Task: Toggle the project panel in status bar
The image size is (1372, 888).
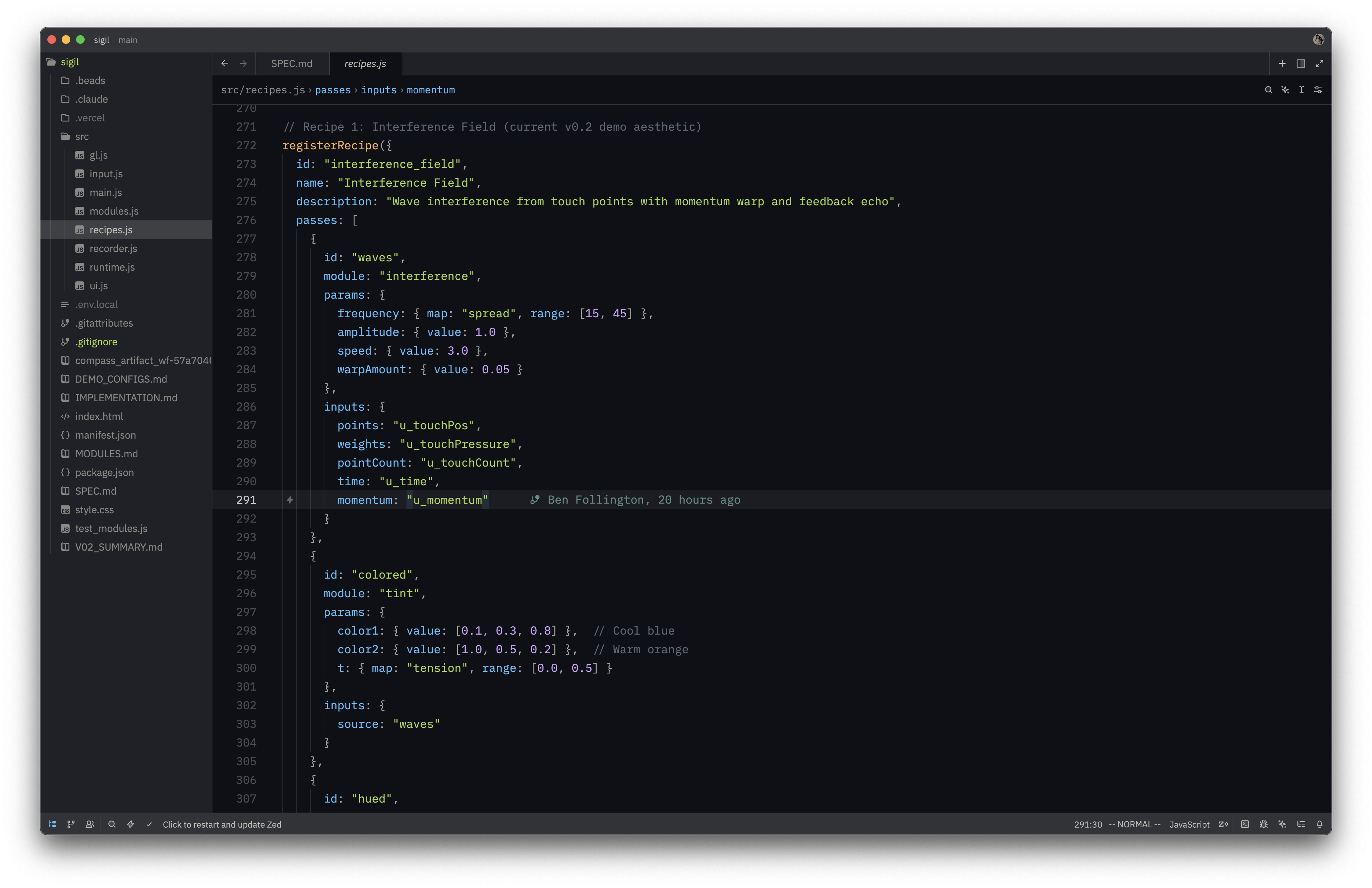Action: pos(52,824)
